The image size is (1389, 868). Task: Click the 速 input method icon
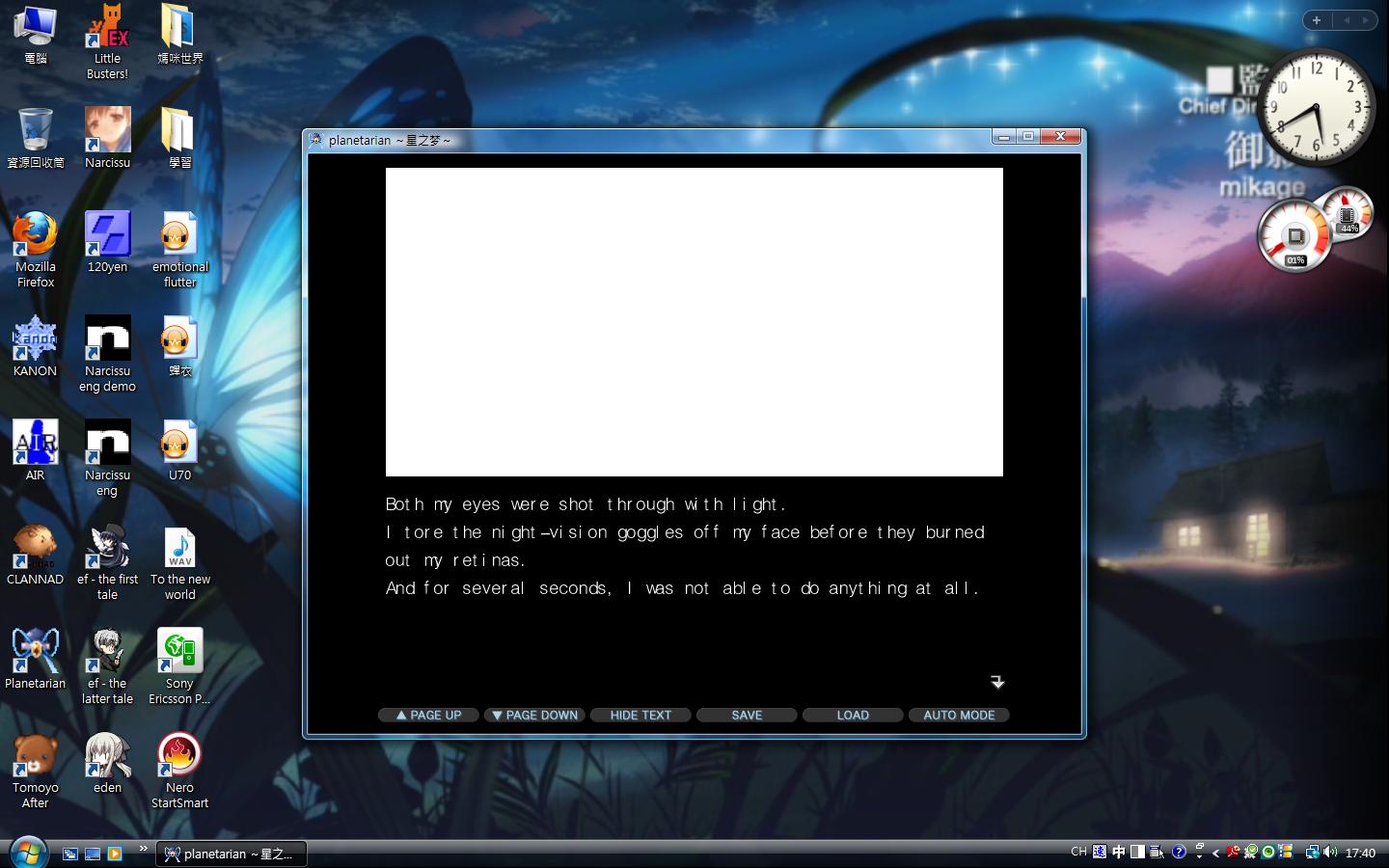[x=1100, y=852]
